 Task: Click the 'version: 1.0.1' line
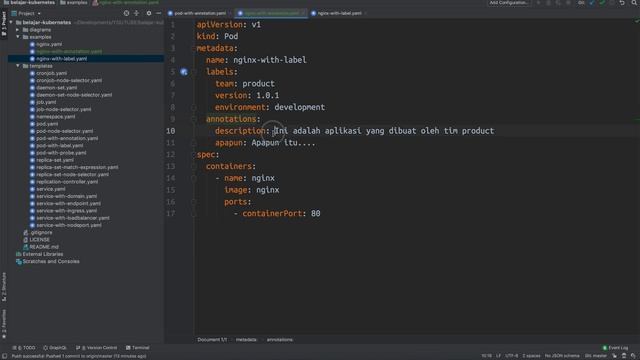(x=247, y=96)
